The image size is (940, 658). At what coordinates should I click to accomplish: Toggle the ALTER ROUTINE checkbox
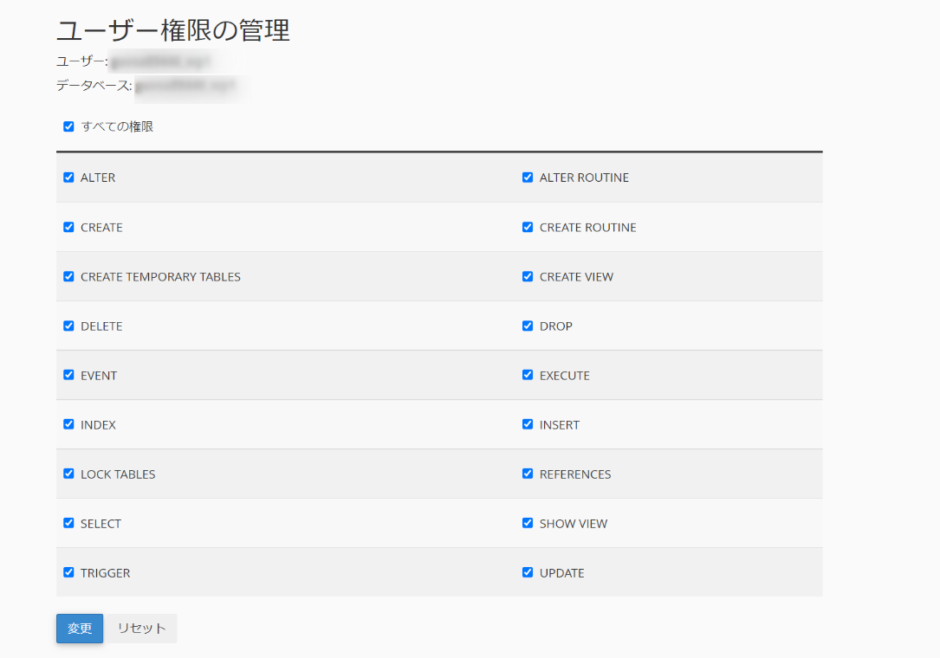click(528, 178)
